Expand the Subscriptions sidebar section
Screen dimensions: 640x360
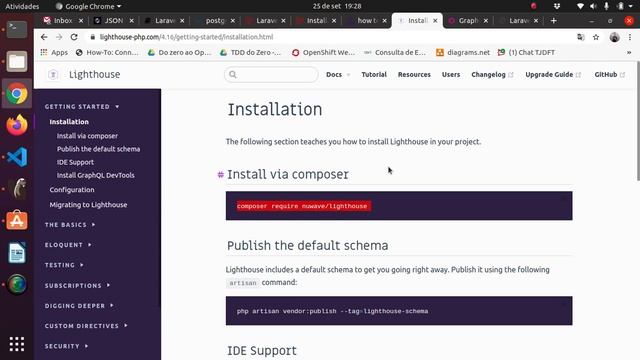tap(78, 285)
